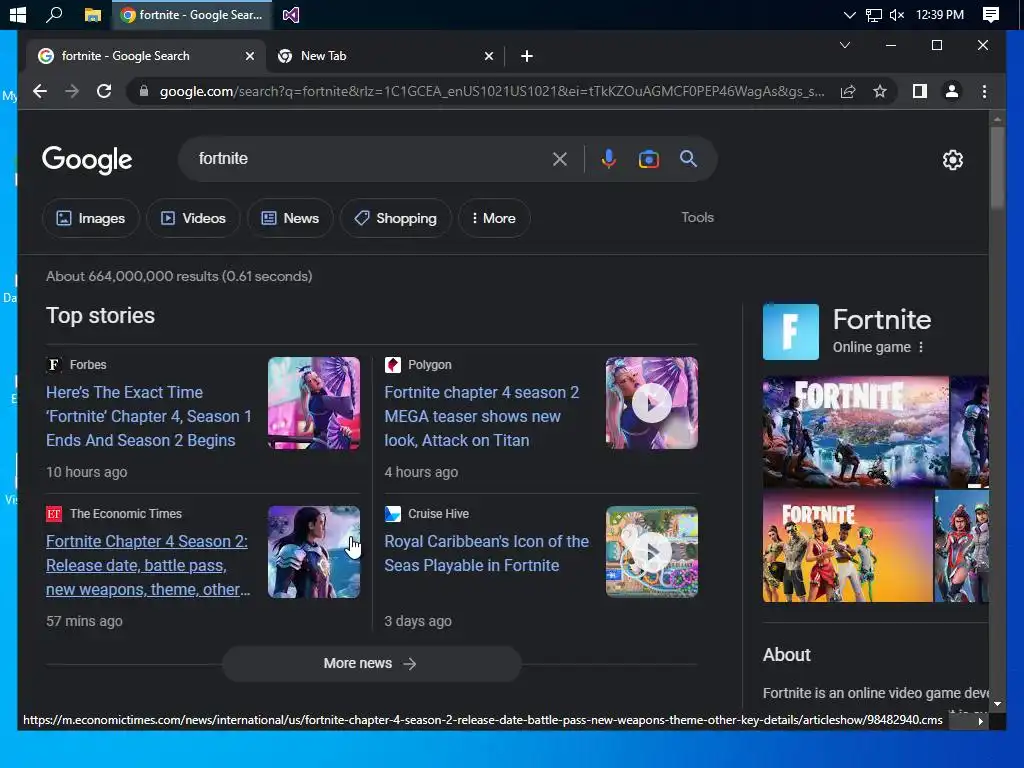Viewport: 1024px width, 768px height.
Task: Open Windows taskbar search icon
Action: click(x=54, y=14)
